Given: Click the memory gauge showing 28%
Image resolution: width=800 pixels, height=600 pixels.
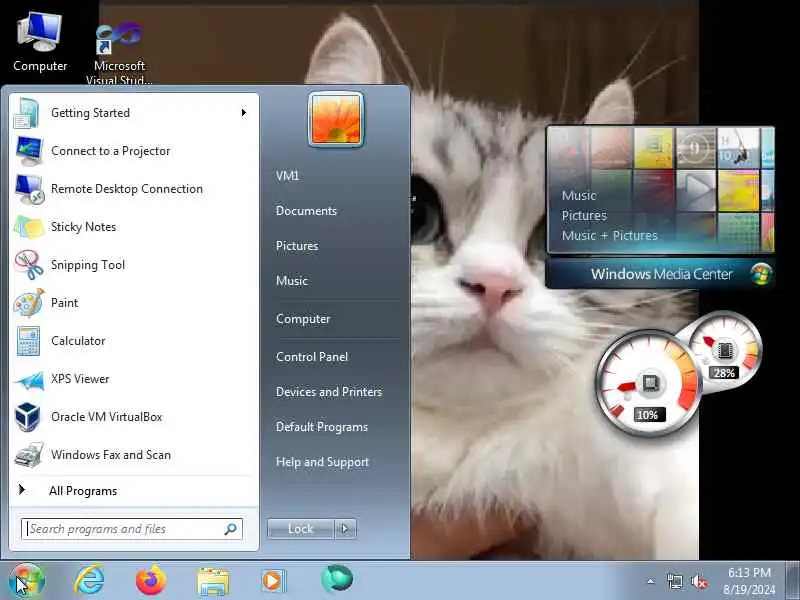Looking at the screenshot, I should [x=727, y=349].
